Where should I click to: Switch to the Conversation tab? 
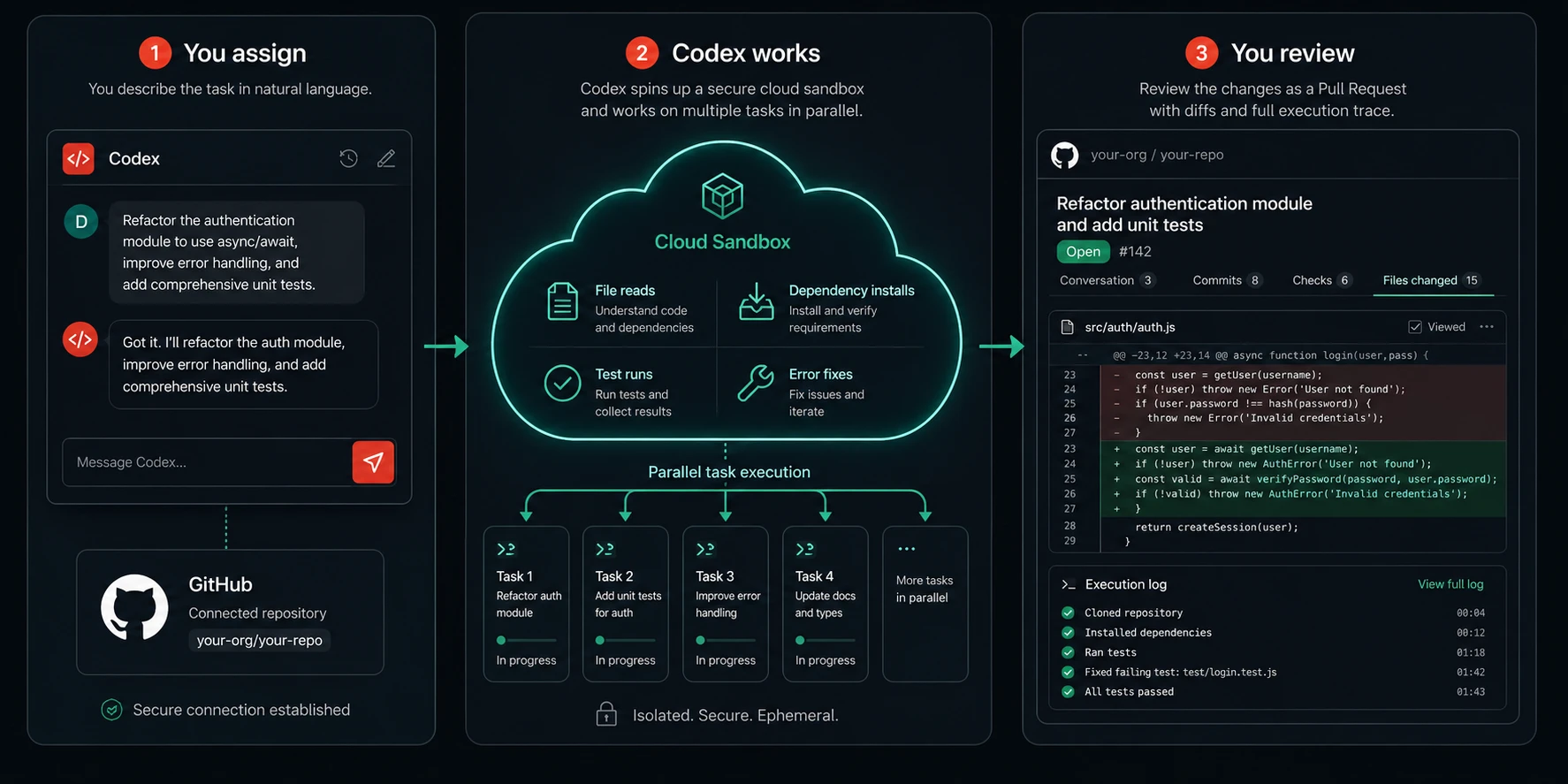(x=1107, y=280)
